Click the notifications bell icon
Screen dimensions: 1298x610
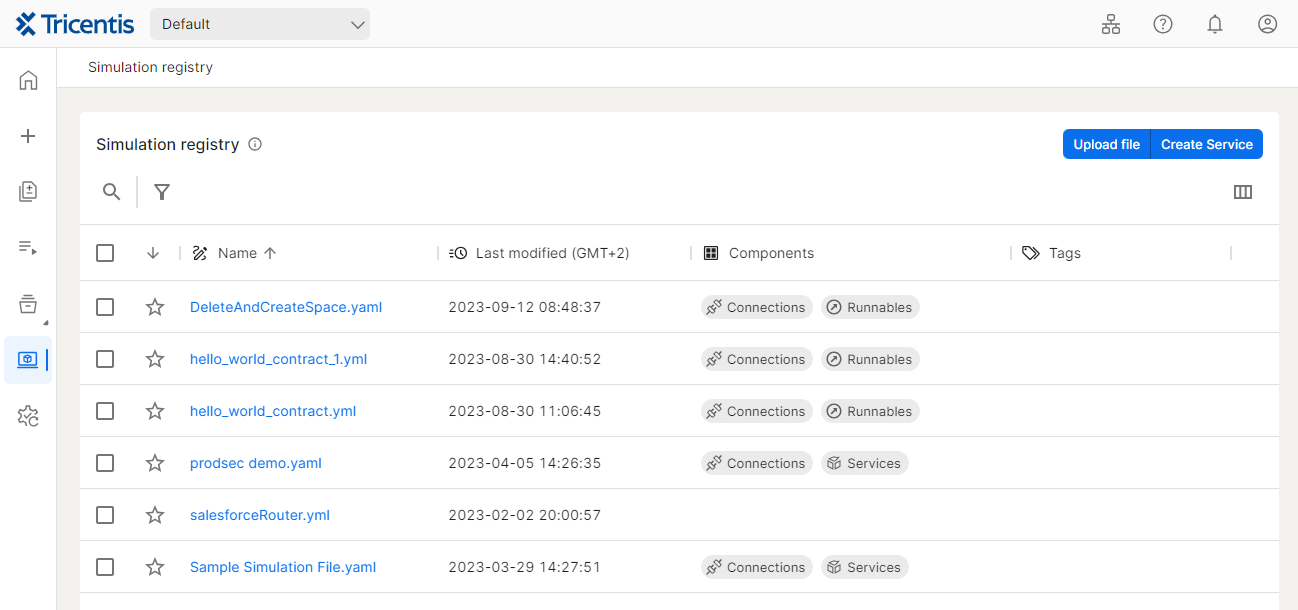click(x=1215, y=24)
